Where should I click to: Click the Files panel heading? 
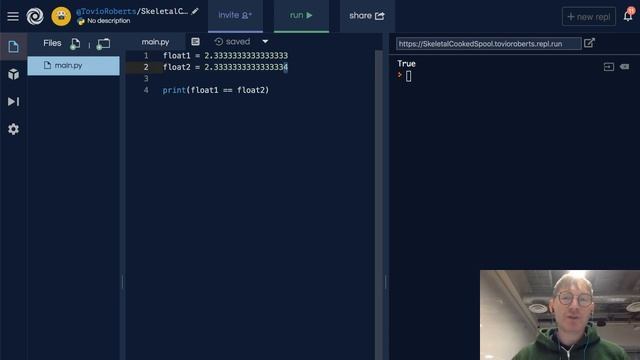pos(52,43)
